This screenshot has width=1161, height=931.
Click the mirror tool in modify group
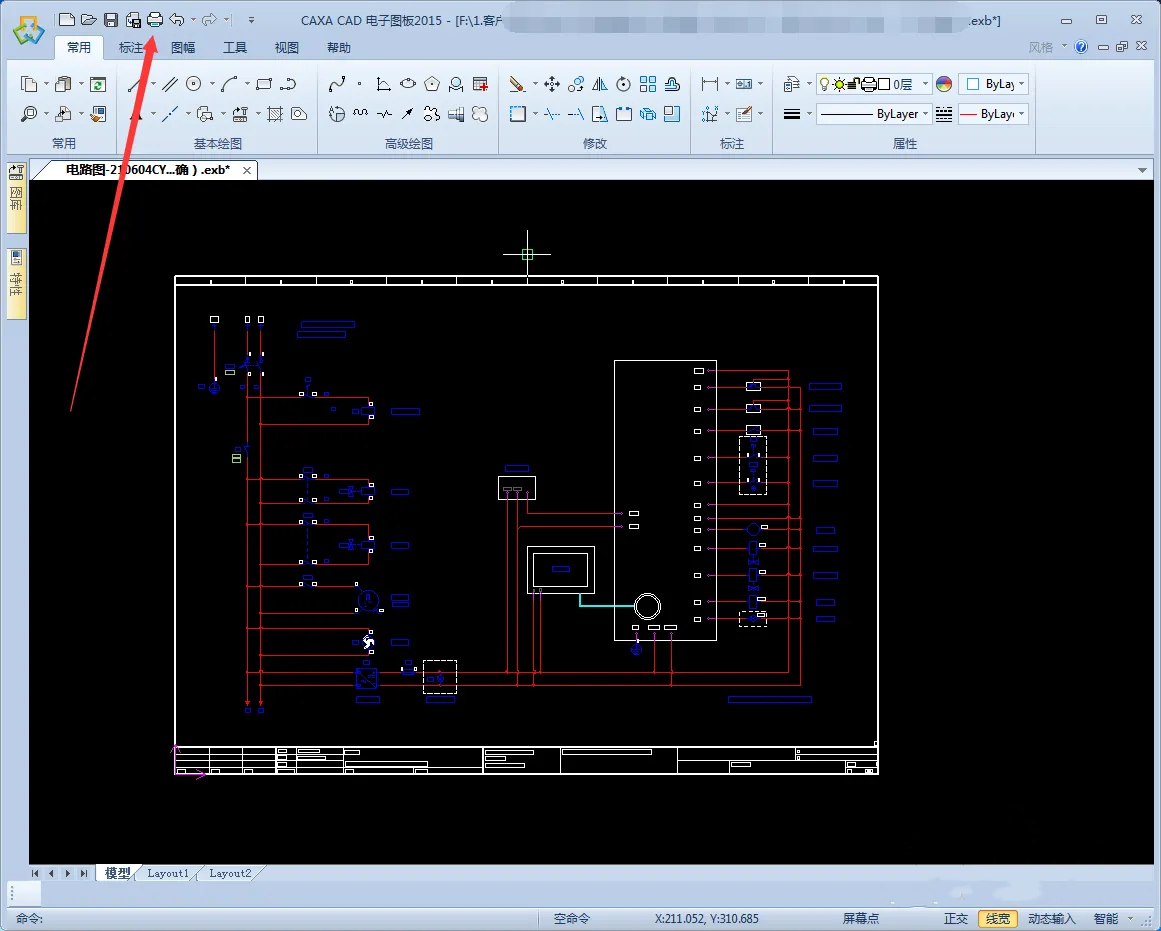(x=599, y=85)
